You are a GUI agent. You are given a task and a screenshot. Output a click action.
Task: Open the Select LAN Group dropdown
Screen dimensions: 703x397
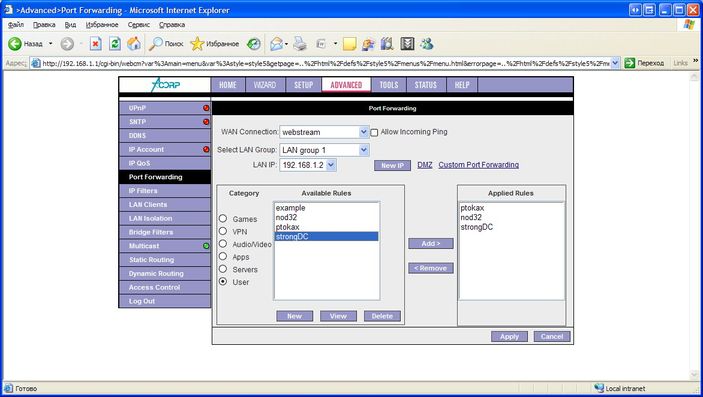click(364, 150)
